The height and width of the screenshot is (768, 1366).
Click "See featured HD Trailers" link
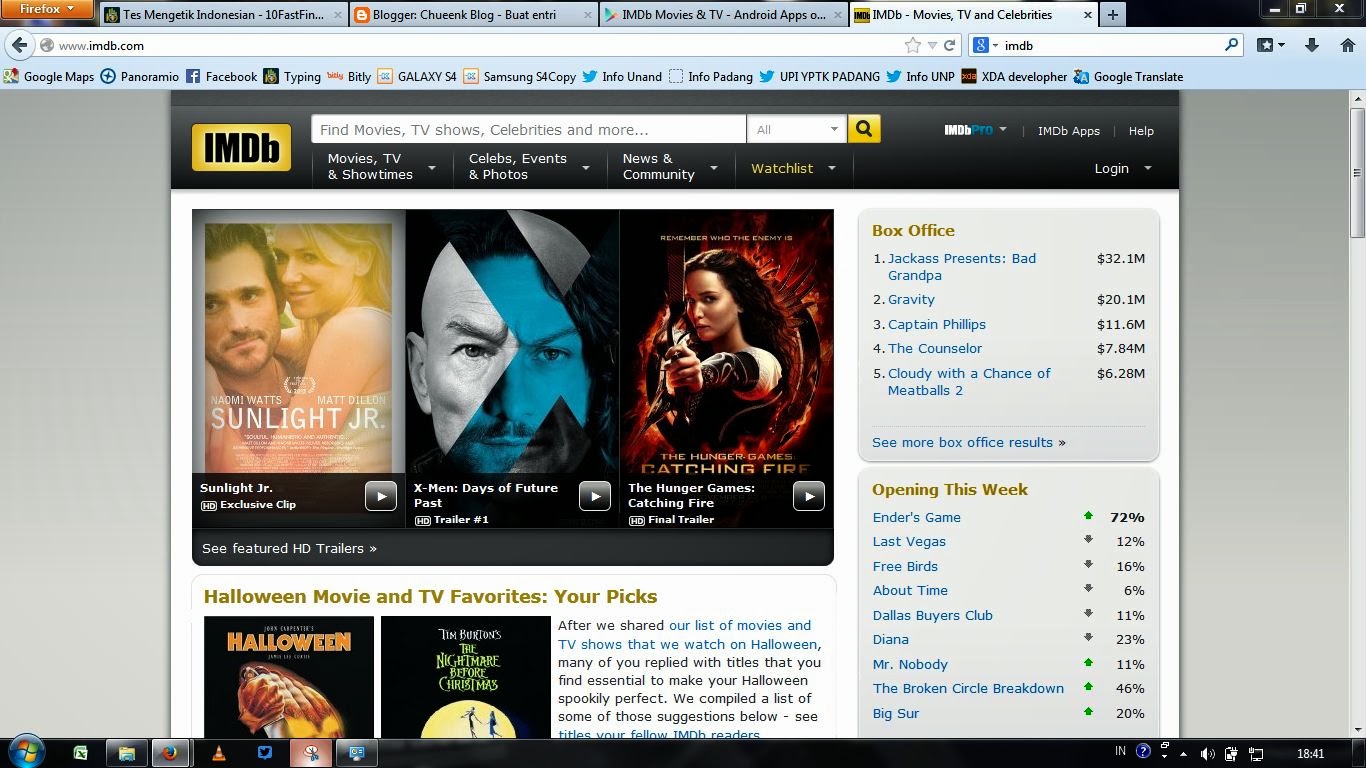pos(289,548)
